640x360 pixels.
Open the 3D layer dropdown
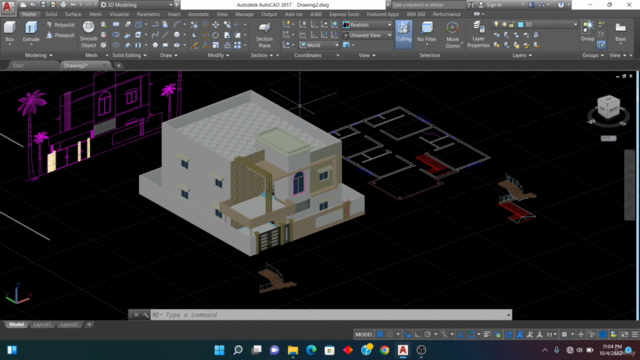pos(535,25)
